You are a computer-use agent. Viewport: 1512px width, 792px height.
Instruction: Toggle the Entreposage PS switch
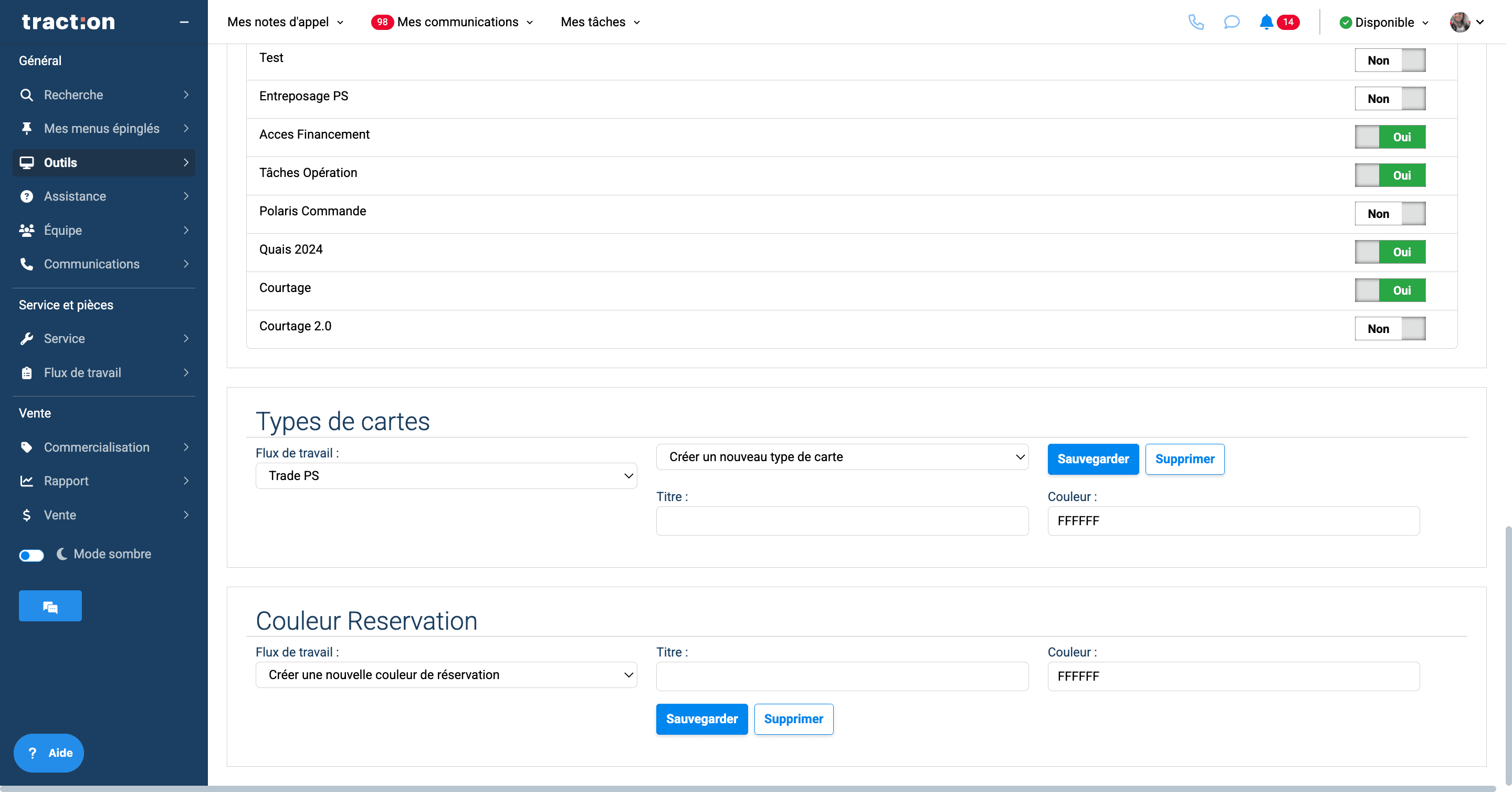pos(1389,98)
